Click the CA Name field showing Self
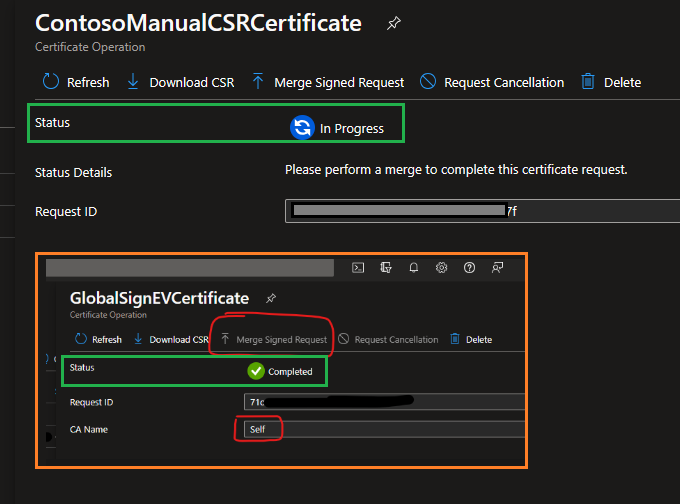The height and width of the screenshot is (504, 680). 384,429
